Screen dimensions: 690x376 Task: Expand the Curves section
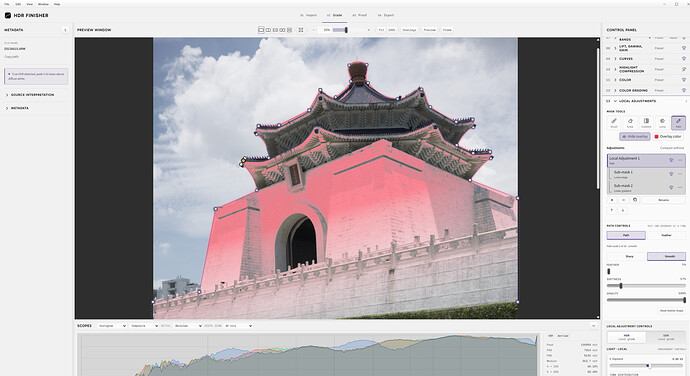pos(615,59)
